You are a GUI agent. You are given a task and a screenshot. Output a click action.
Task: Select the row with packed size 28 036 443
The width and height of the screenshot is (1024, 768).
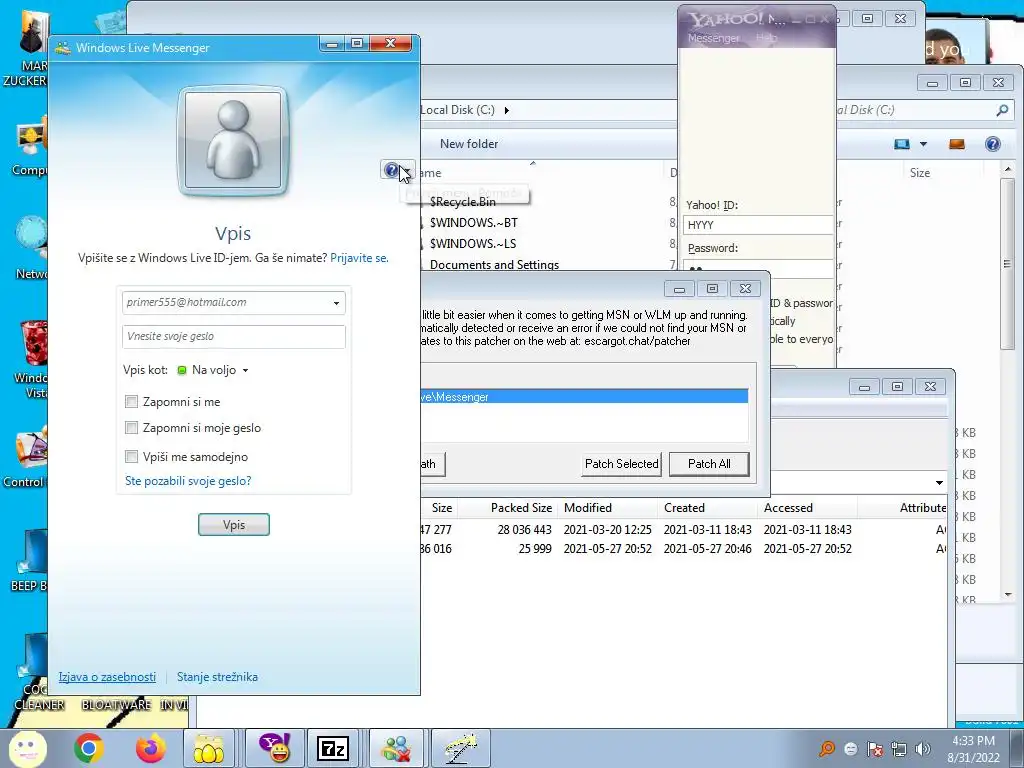(683, 530)
